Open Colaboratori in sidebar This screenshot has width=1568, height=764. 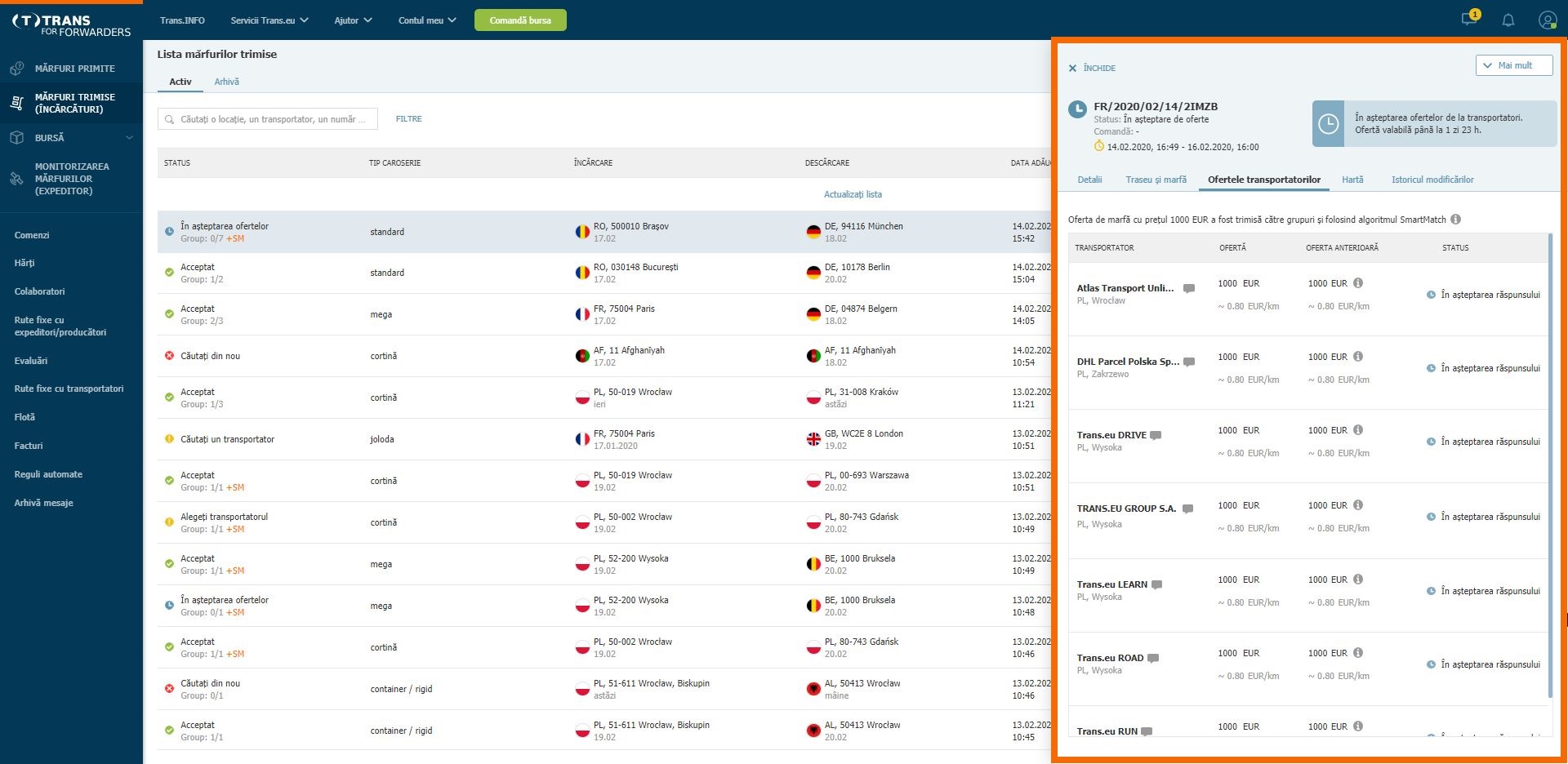coord(39,291)
